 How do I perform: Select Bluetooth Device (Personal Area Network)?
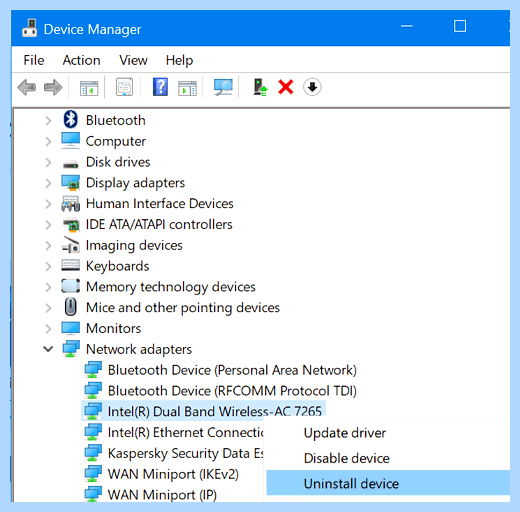click(x=232, y=370)
